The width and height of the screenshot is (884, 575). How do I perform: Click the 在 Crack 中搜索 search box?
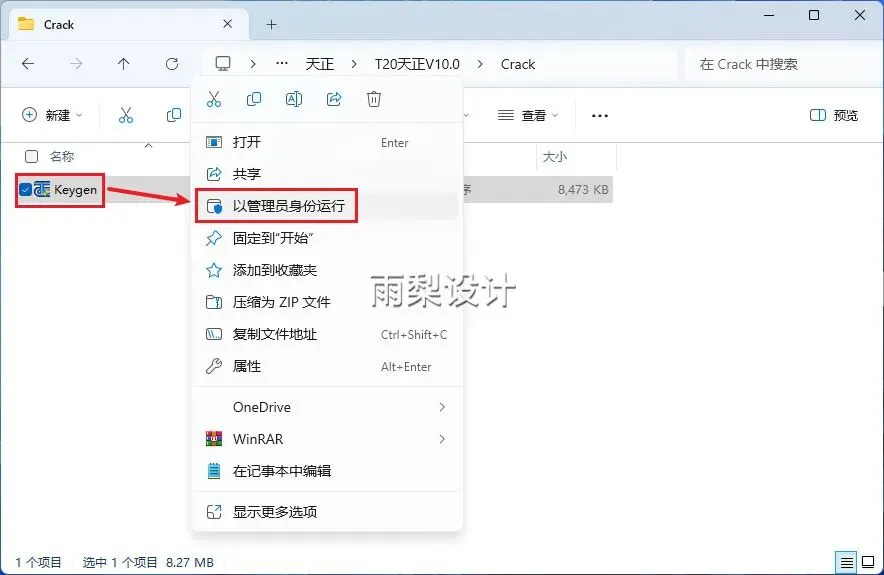click(x=784, y=64)
